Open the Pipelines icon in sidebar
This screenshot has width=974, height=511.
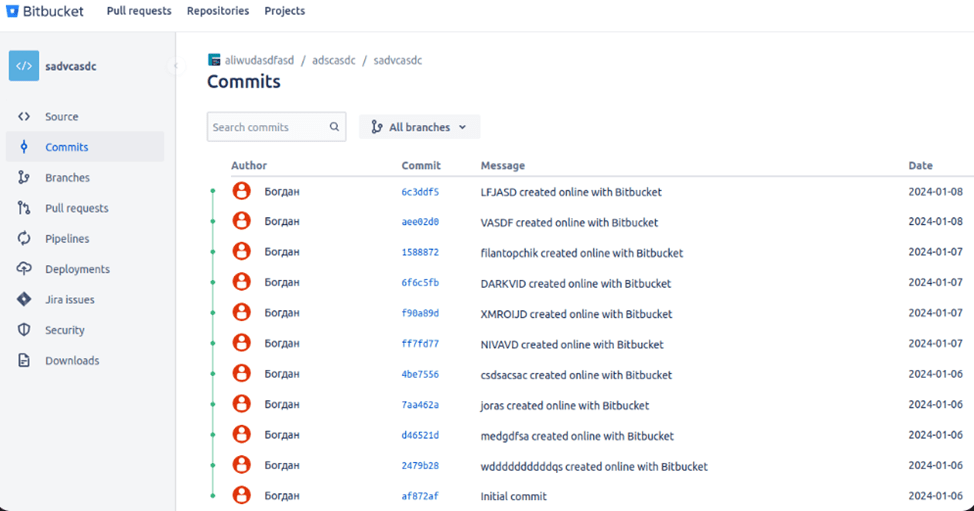click(24, 239)
